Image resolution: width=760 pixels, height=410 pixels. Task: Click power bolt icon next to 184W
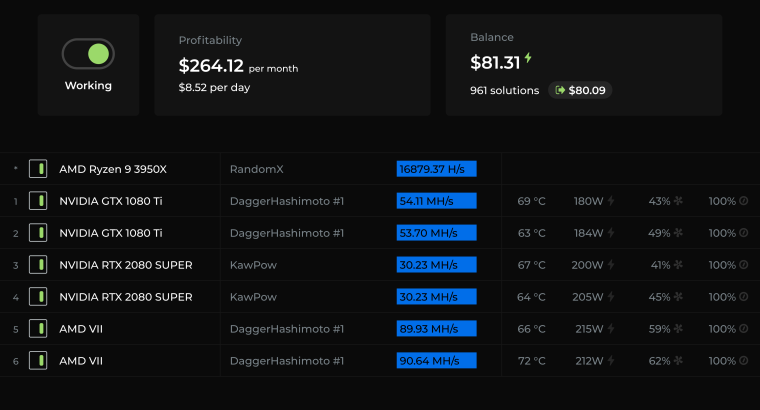(x=611, y=233)
